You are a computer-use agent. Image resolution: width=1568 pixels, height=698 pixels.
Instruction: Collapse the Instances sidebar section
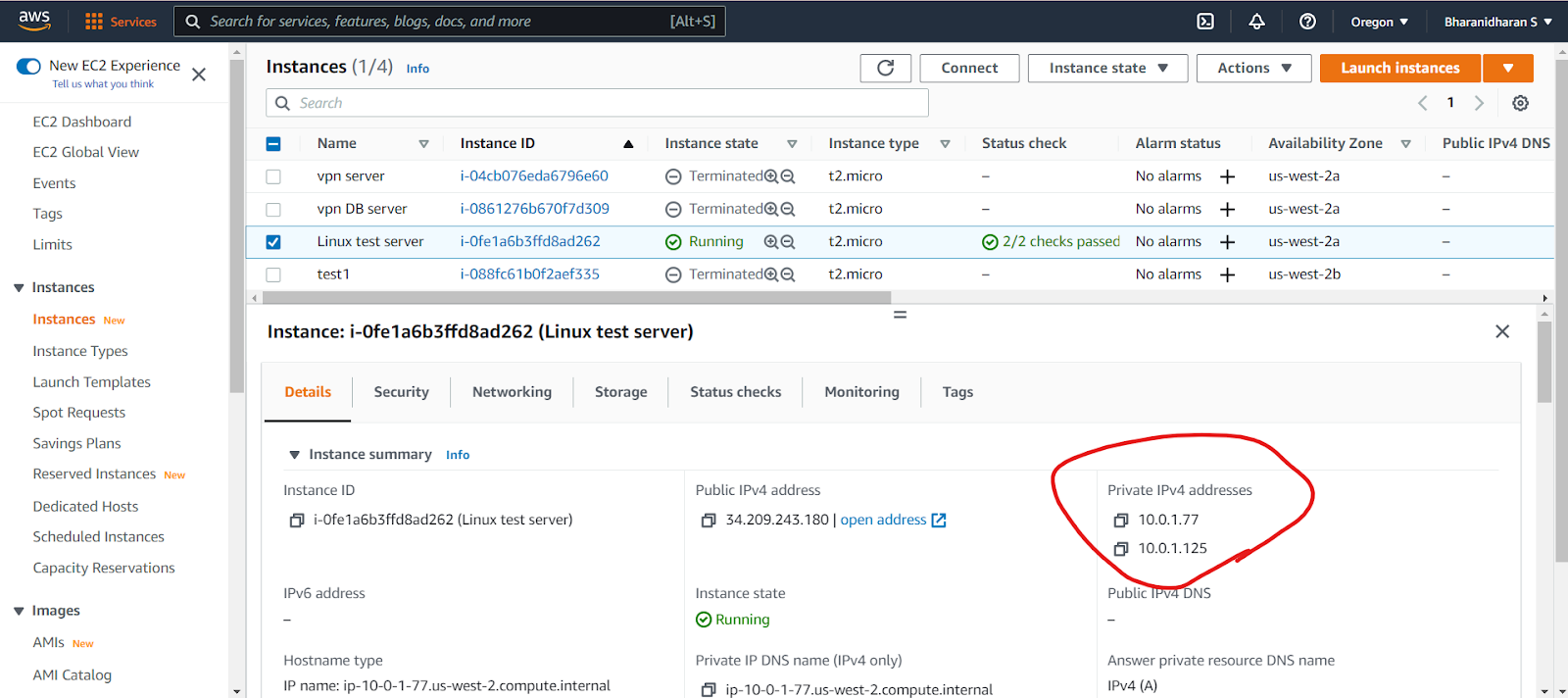tap(19, 287)
